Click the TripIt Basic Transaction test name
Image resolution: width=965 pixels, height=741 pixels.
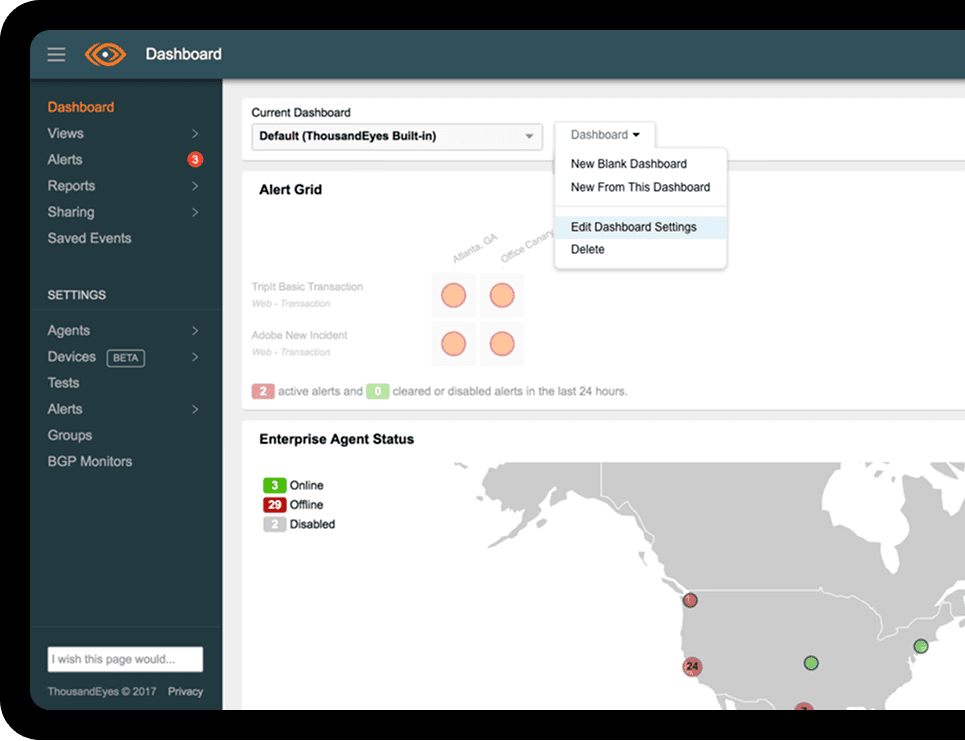[x=307, y=287]
